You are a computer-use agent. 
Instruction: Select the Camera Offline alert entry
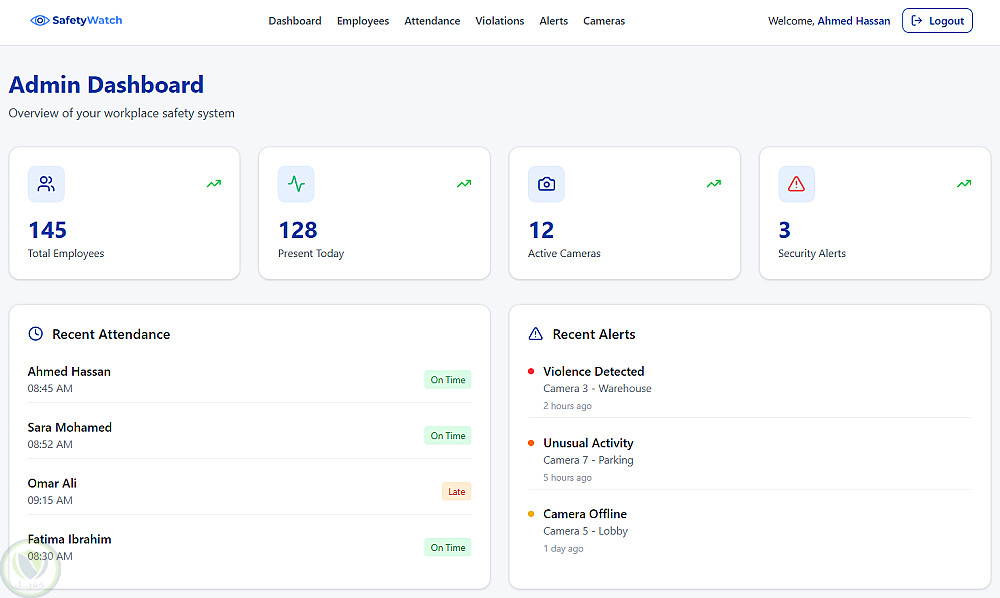(x=585, y=514)
